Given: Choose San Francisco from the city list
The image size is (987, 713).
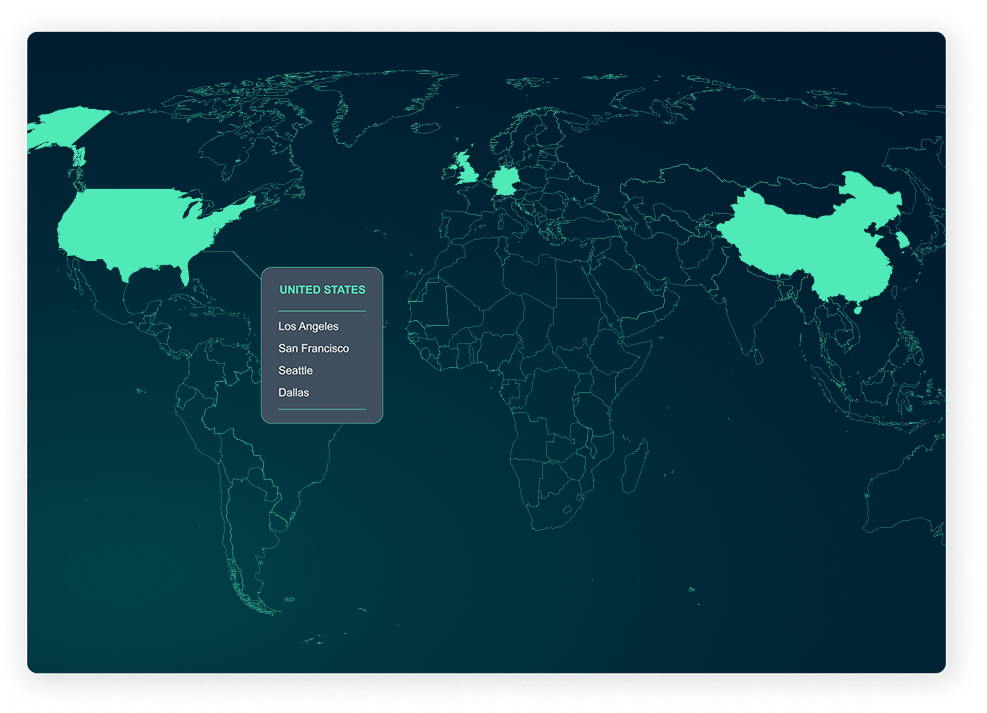Looking at the screenshot, I should coord(313,349).
